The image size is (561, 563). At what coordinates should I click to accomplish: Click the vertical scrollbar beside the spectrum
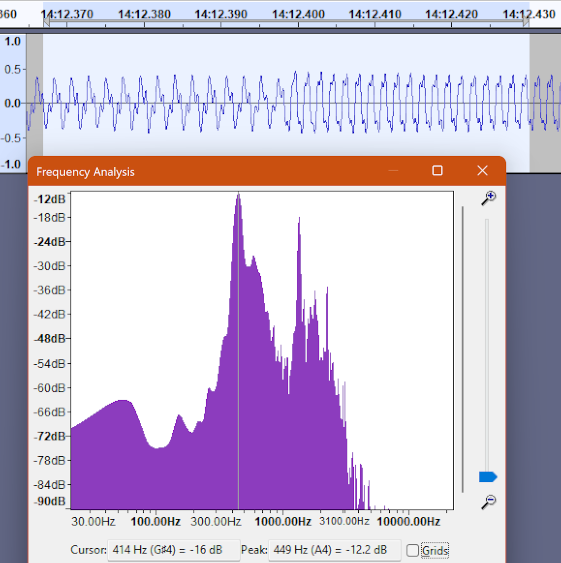[463, 349]
